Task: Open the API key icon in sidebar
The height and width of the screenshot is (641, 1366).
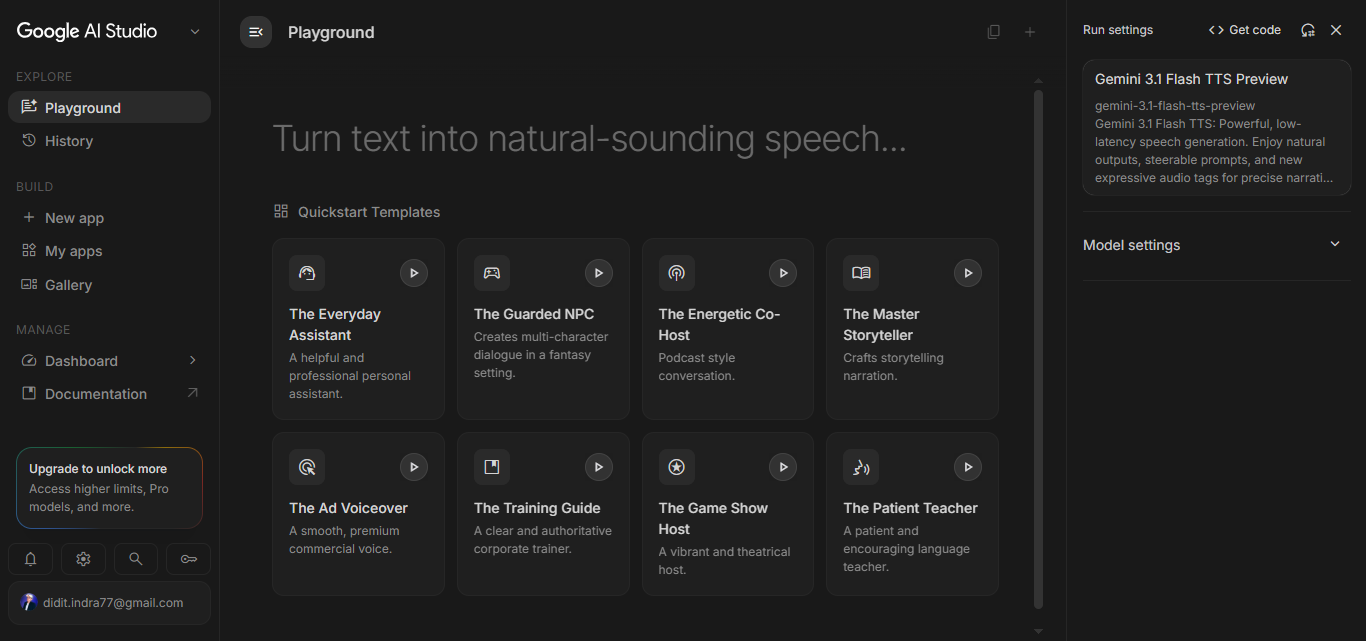Action: [188, 560]
